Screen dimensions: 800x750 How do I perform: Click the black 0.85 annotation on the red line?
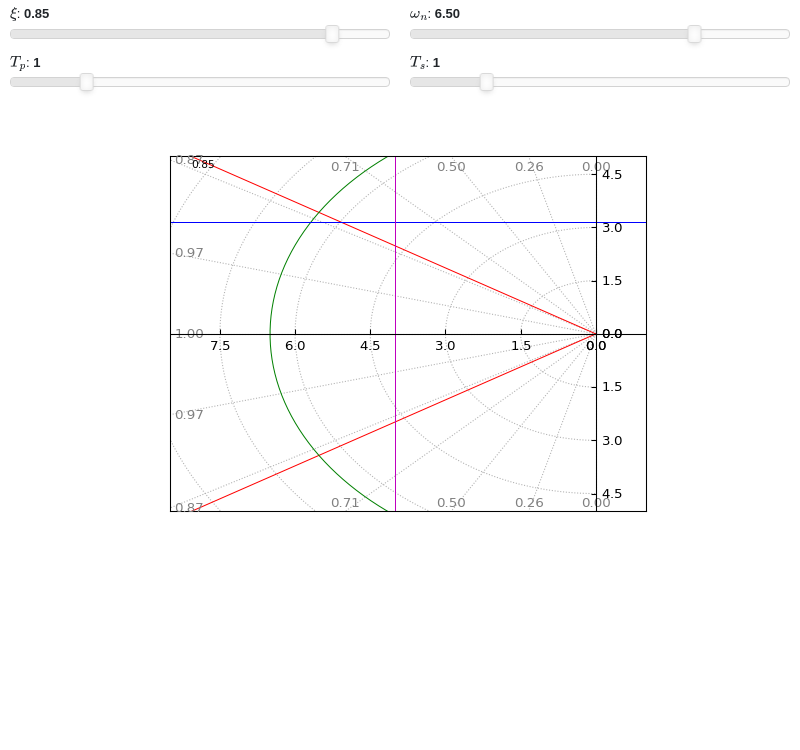203,164
